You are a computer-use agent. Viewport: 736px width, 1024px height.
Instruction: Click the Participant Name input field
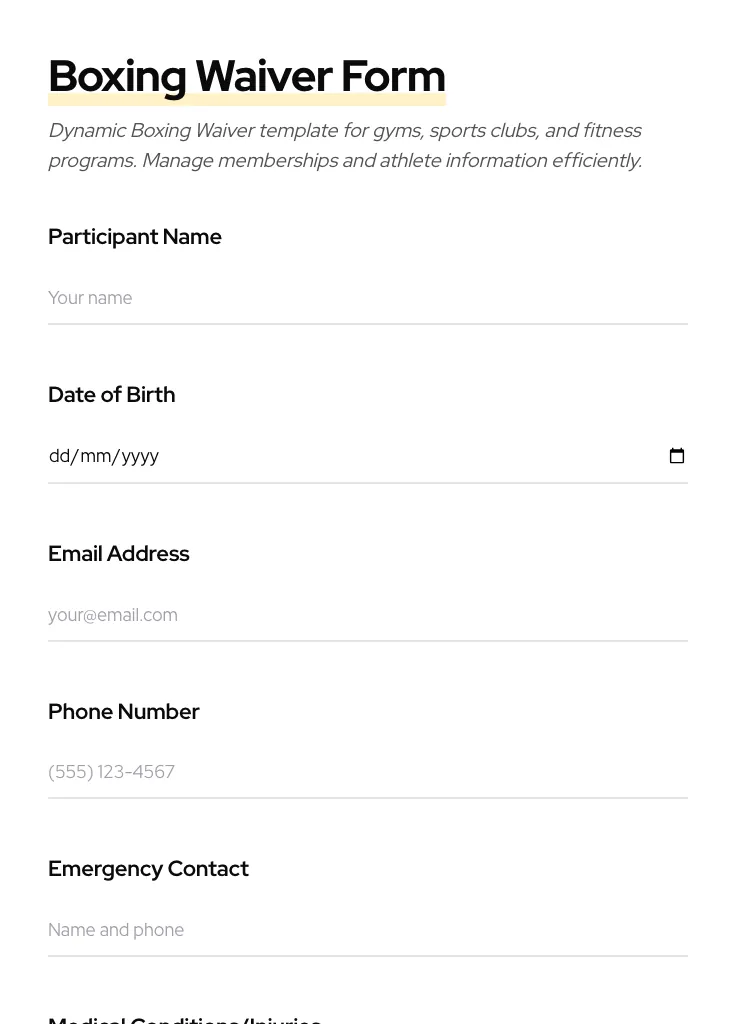point(367,298)
